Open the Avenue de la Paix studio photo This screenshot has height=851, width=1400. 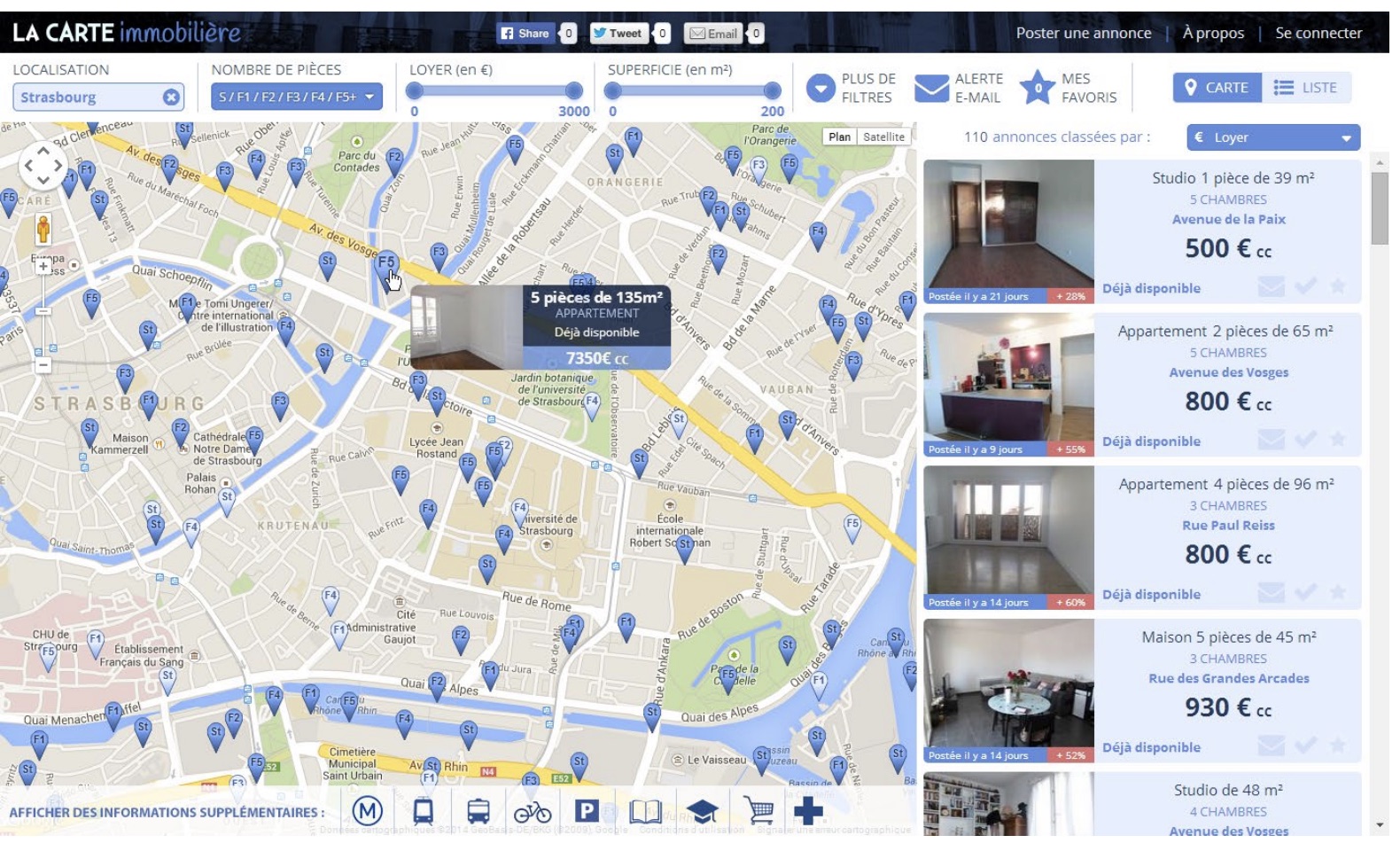(x=1008, y=231)
